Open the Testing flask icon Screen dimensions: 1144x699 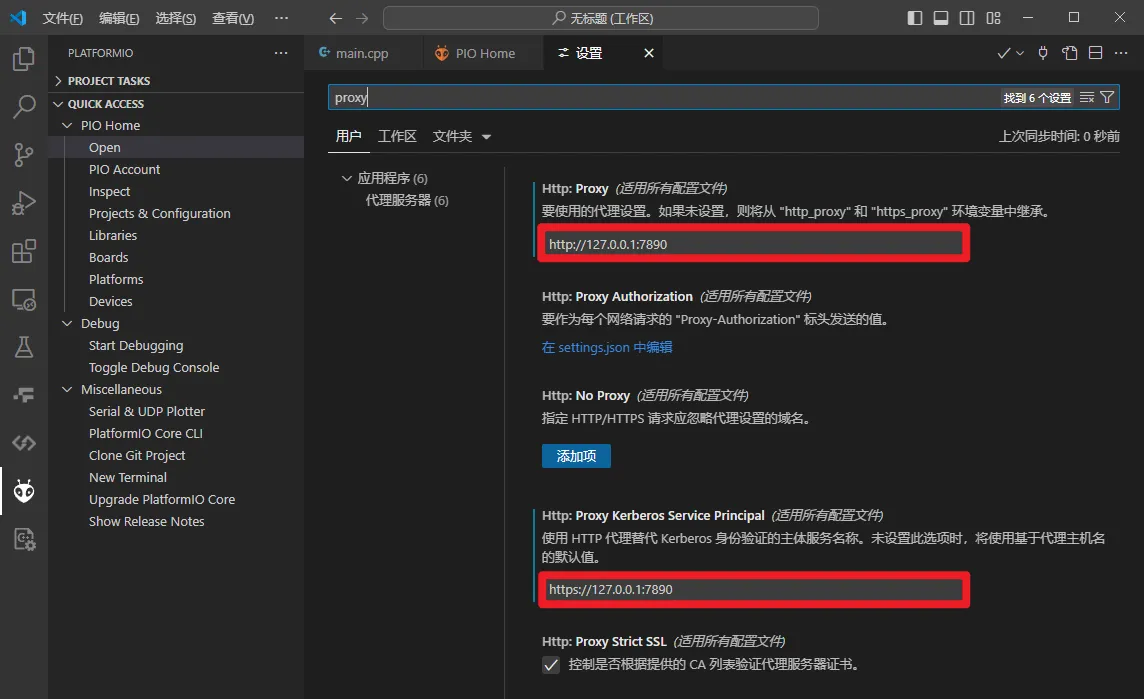click(x=24, y=347)
